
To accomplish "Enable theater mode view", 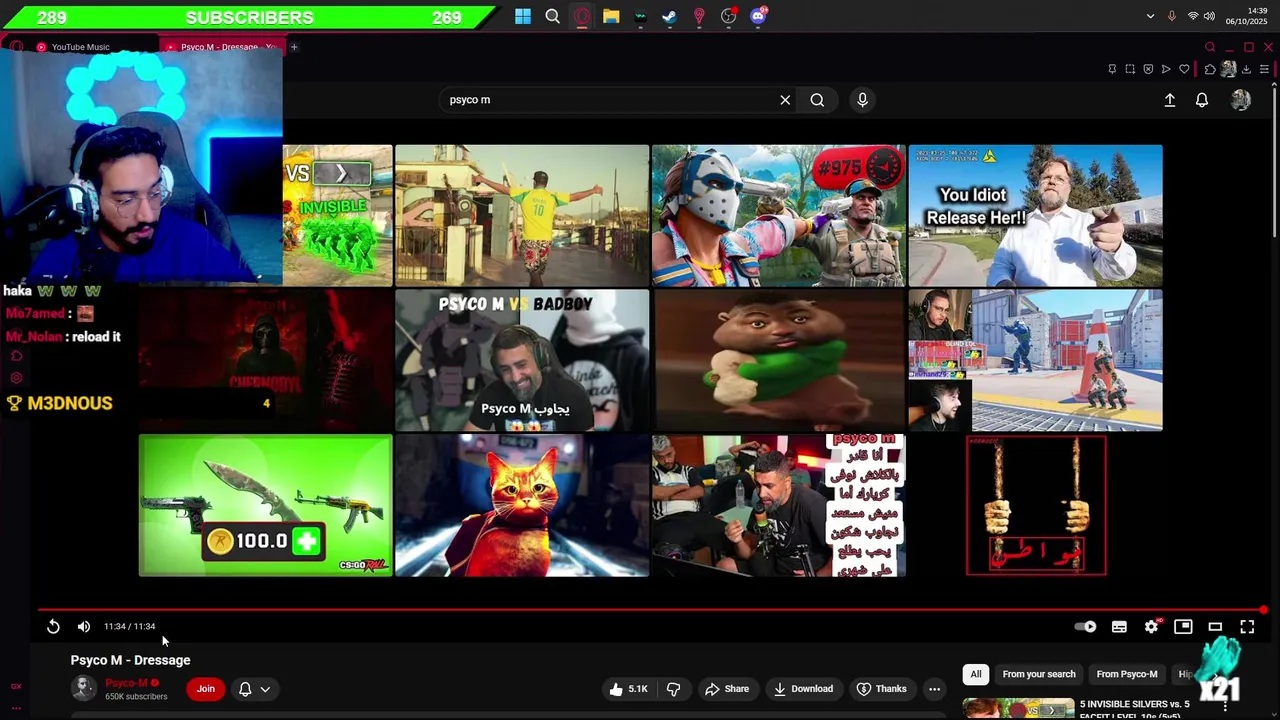I will coord(1215,626).
